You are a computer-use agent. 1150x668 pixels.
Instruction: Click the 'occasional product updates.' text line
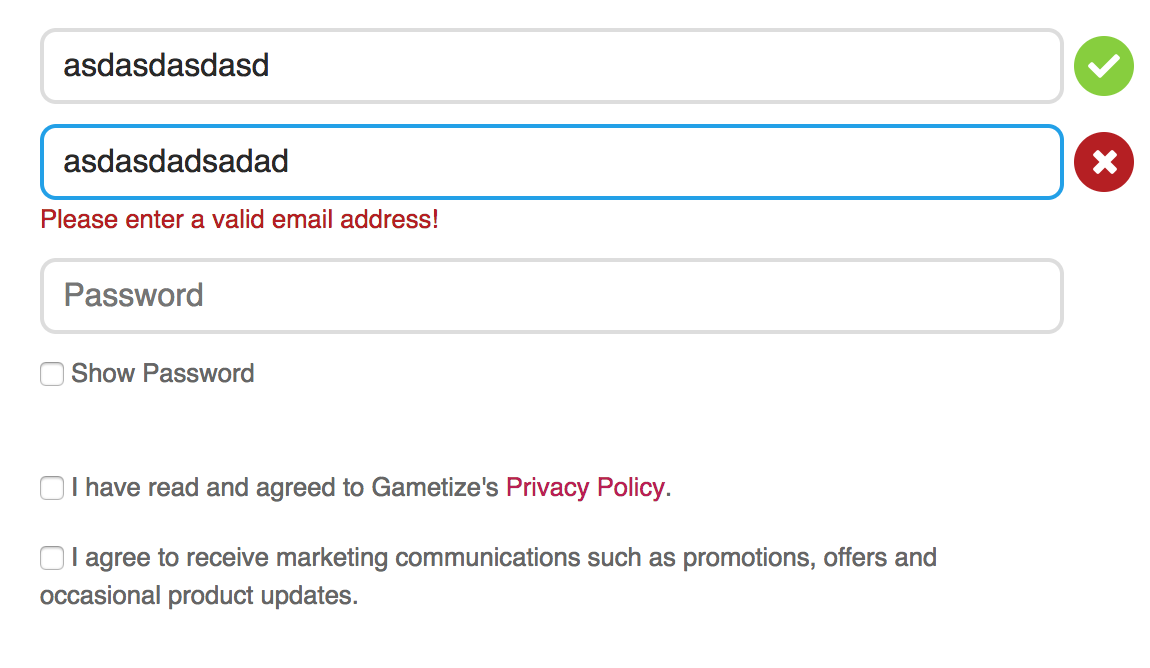pyautogui.click(x=199, y=595)
